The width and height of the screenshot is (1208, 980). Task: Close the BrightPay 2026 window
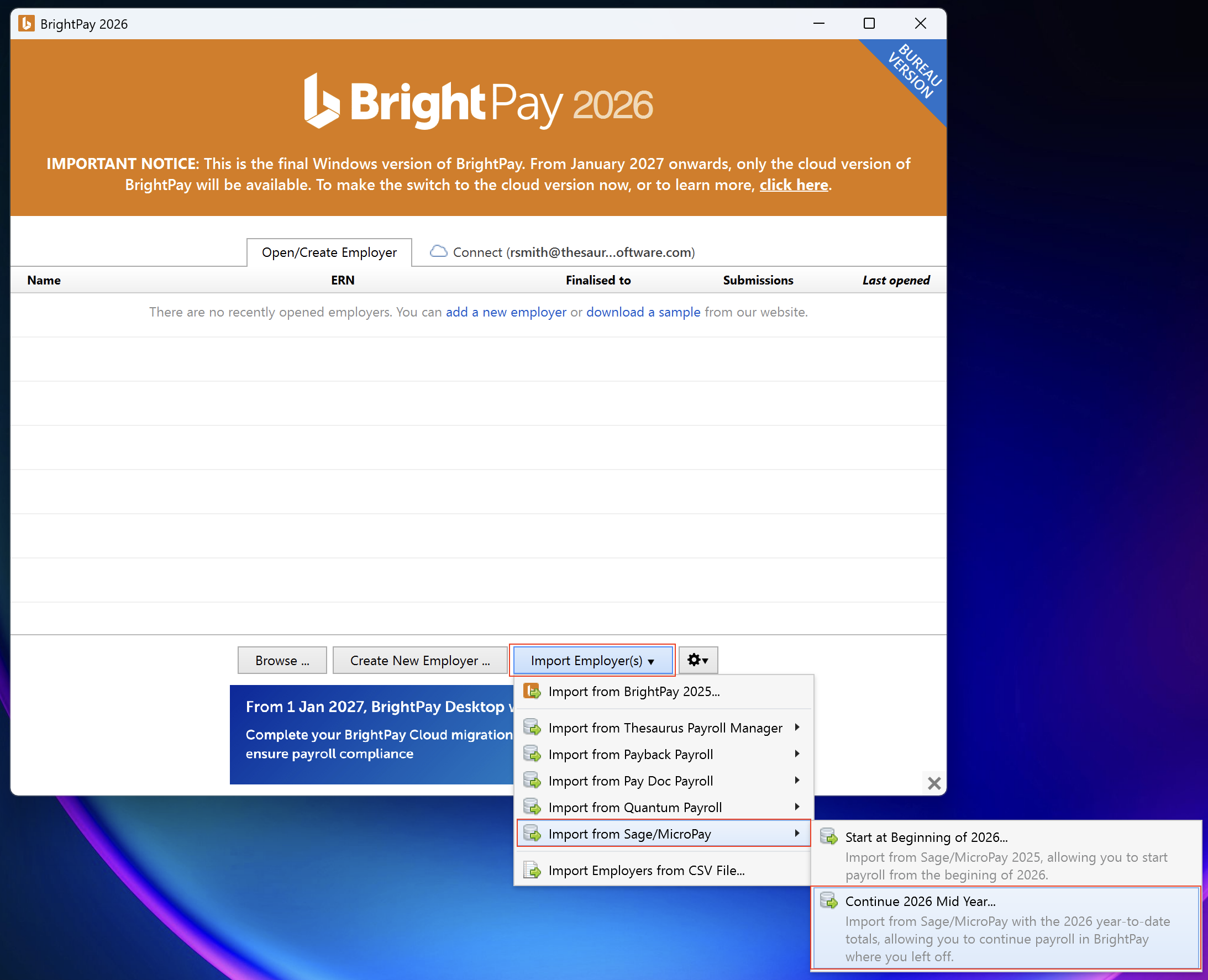[921, 23]
